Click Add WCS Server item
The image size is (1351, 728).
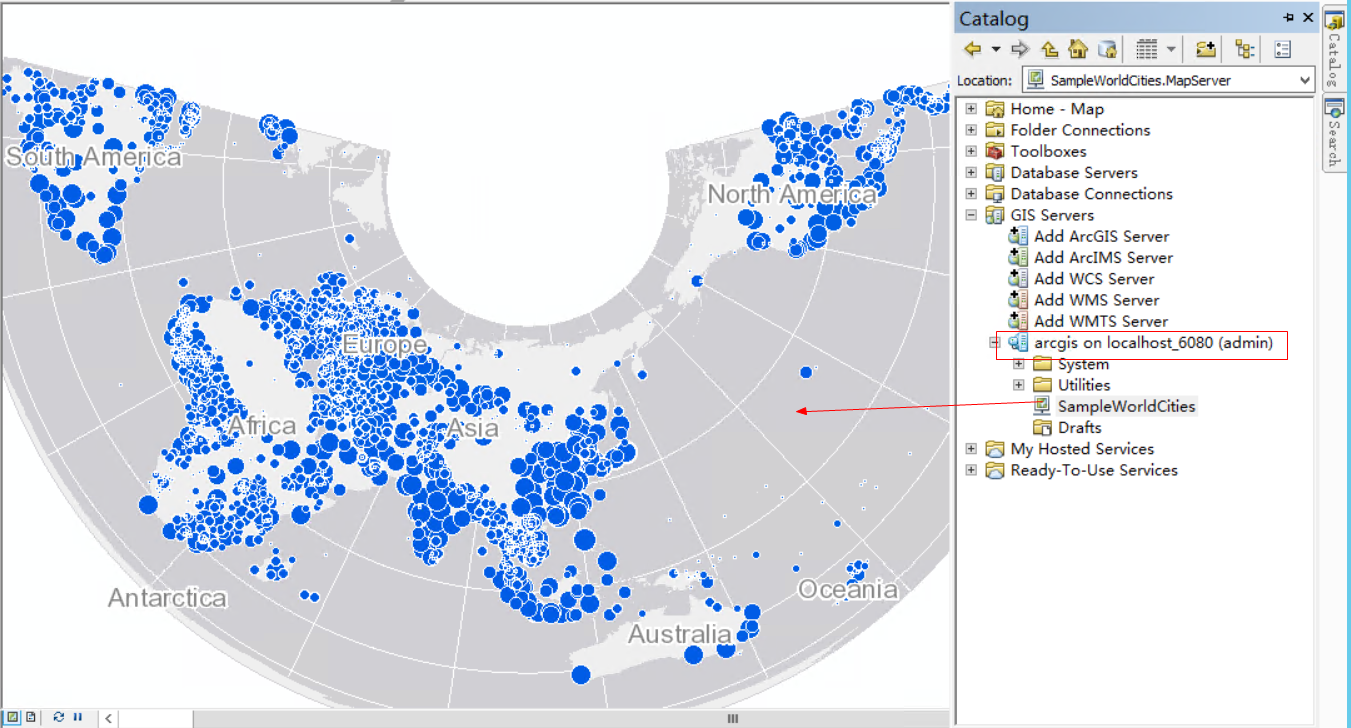1094,279
